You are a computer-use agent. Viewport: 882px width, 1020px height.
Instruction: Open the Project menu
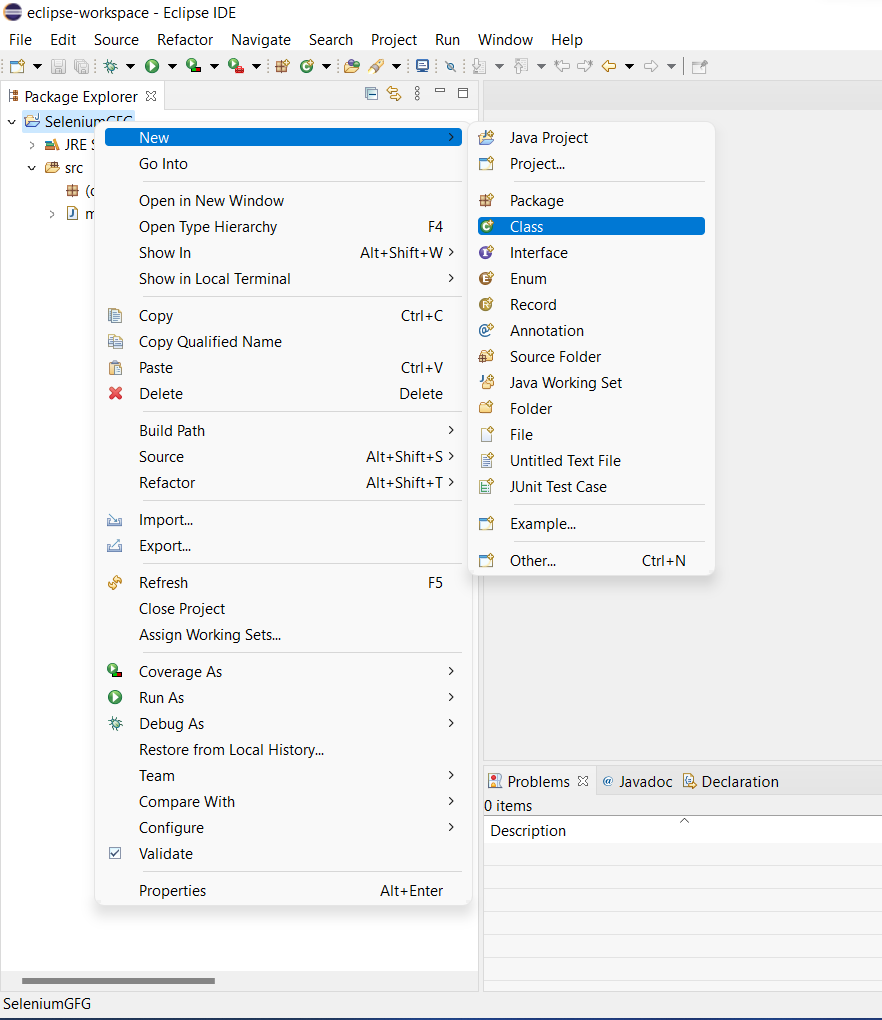(394, 40)
